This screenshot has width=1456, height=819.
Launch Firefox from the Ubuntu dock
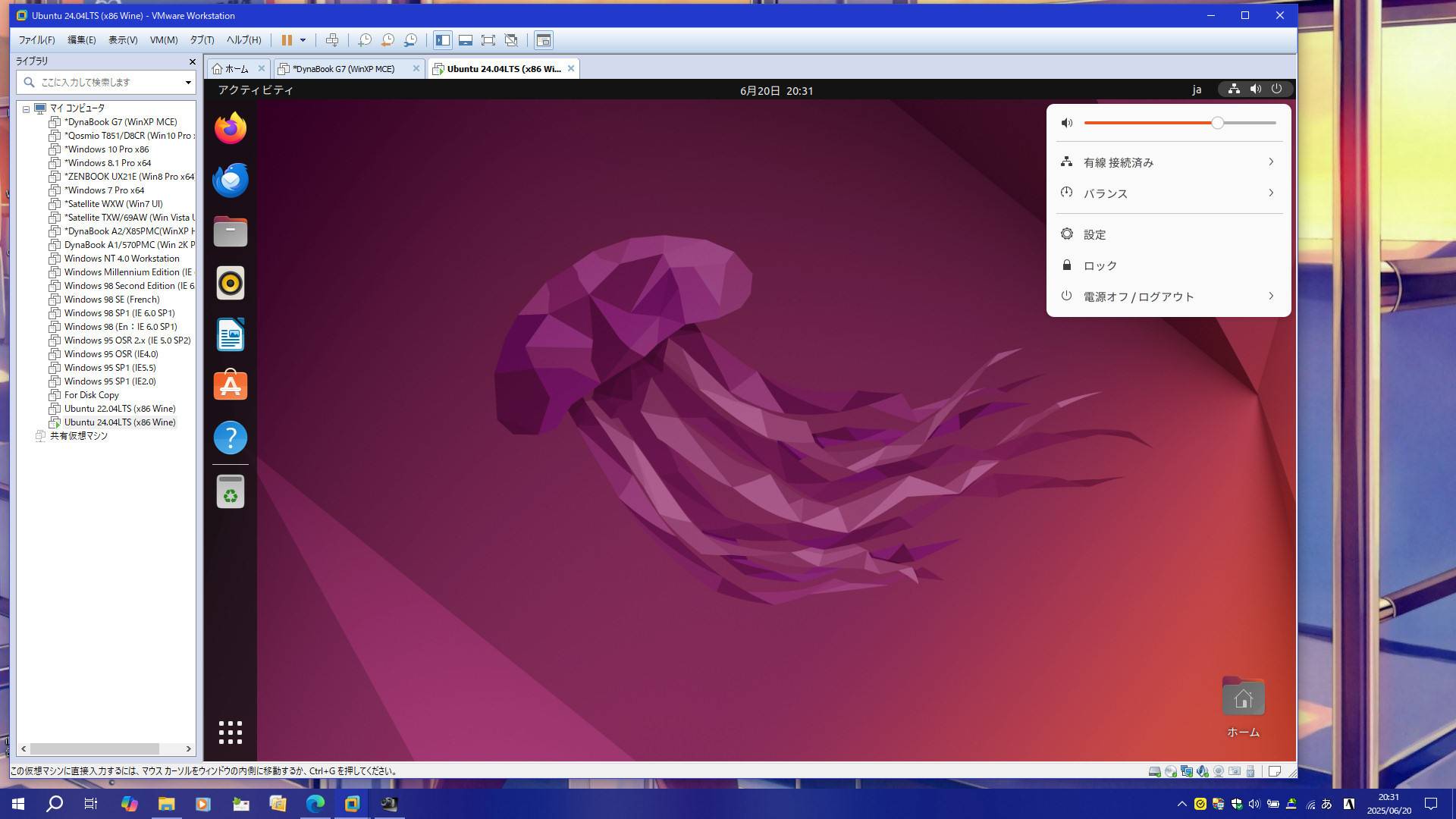click(x=231, y=128)
